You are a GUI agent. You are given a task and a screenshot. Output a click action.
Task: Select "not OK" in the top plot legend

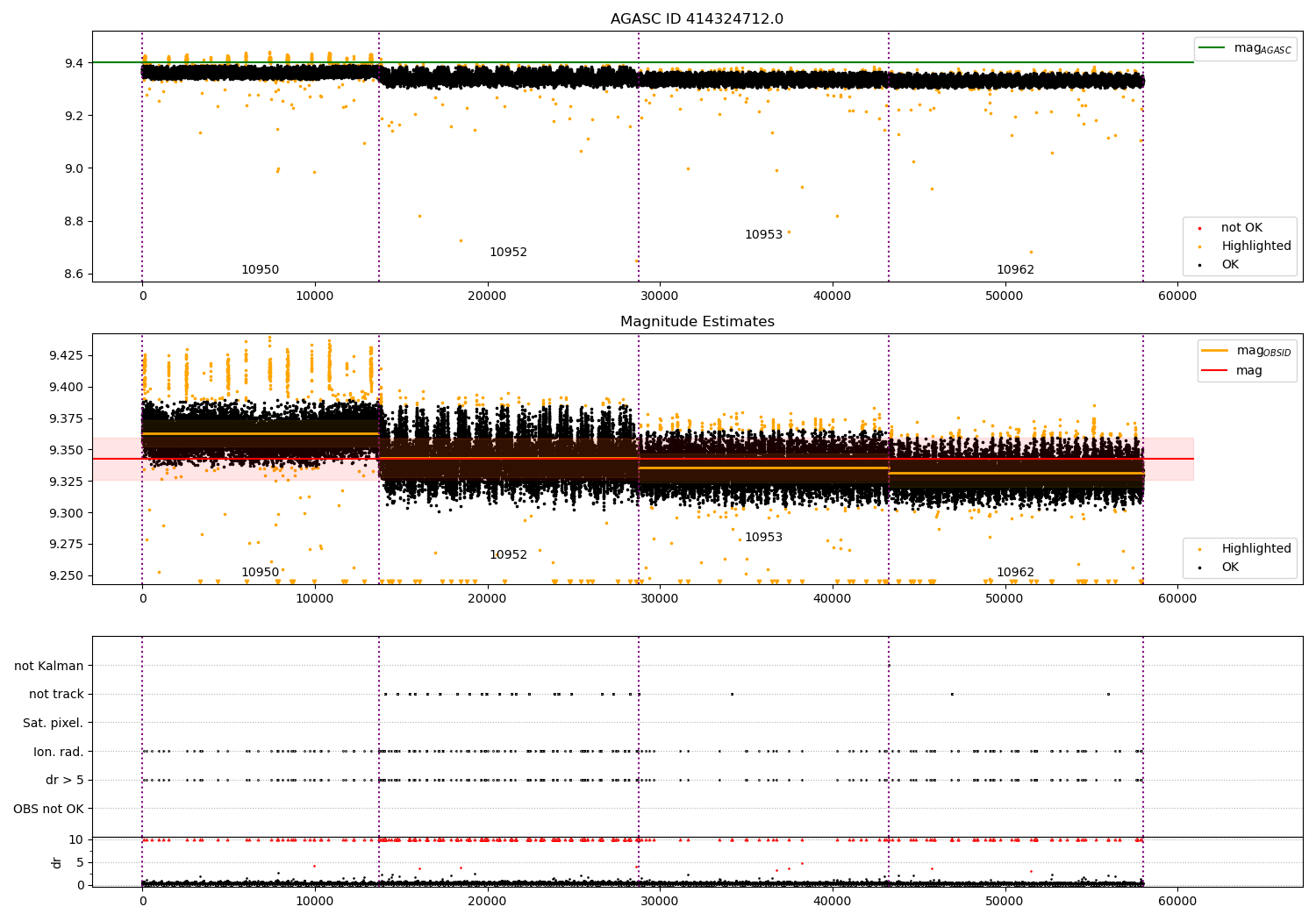point(1241,228)
